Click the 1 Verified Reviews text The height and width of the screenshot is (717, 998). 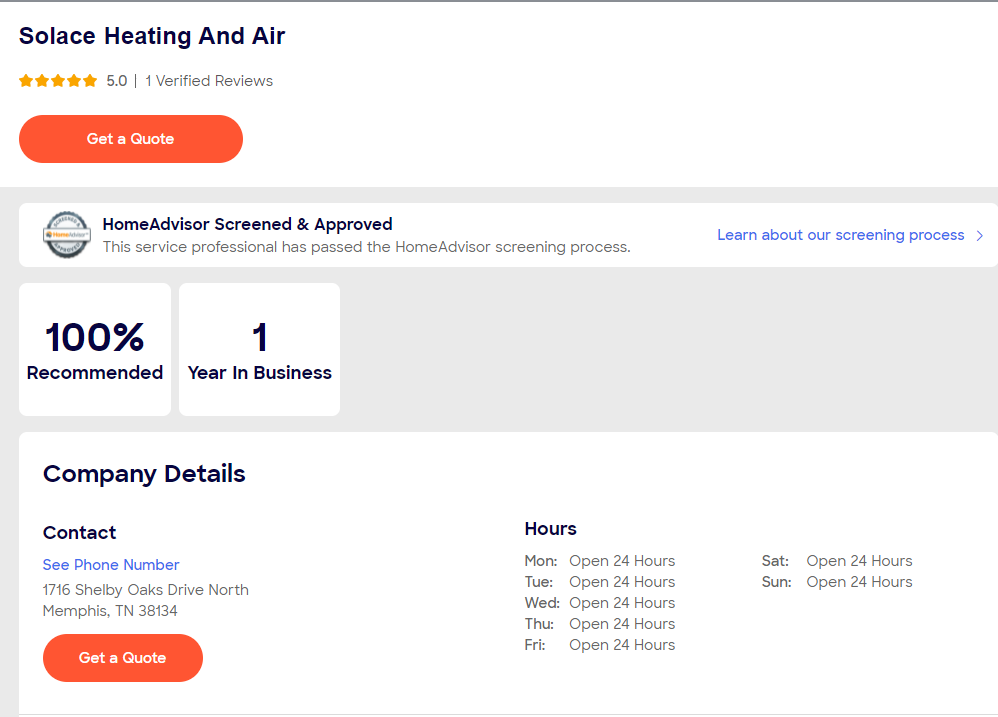point(209,81)
